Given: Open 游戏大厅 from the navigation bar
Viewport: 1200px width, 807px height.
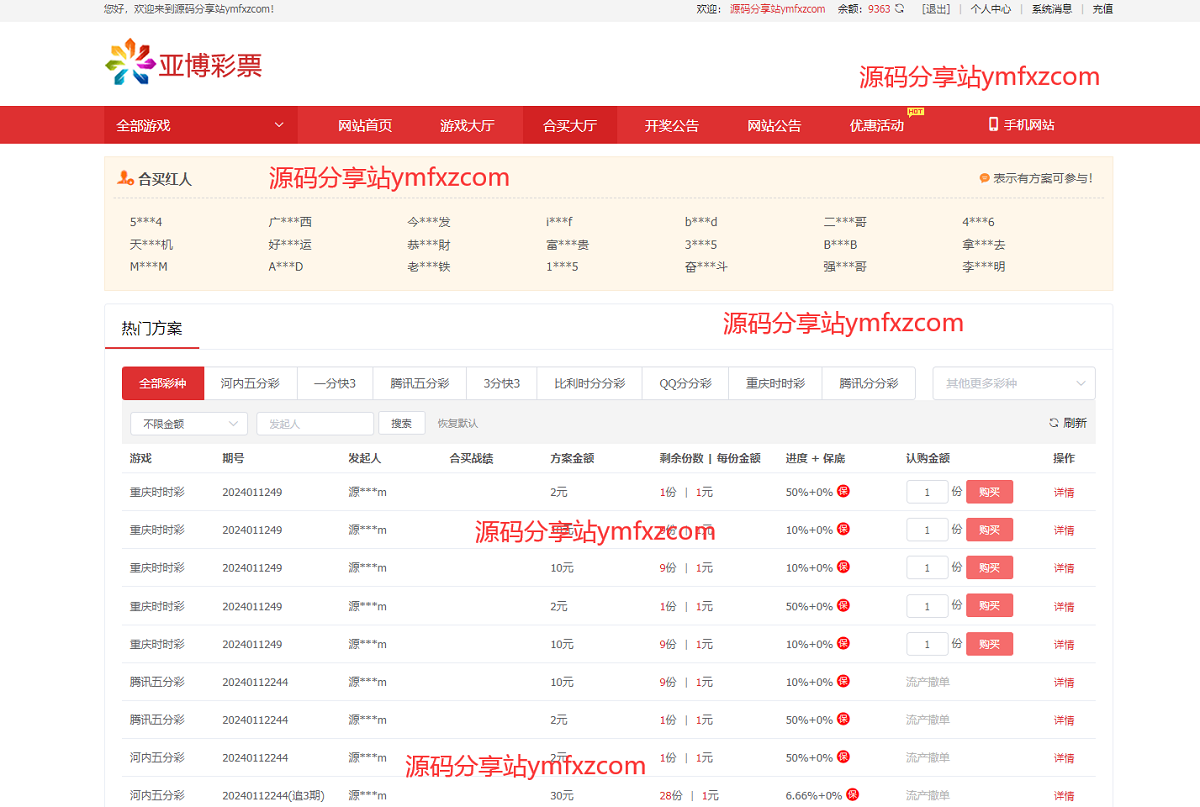Looking at the screenshot, I should click(467, 125).
